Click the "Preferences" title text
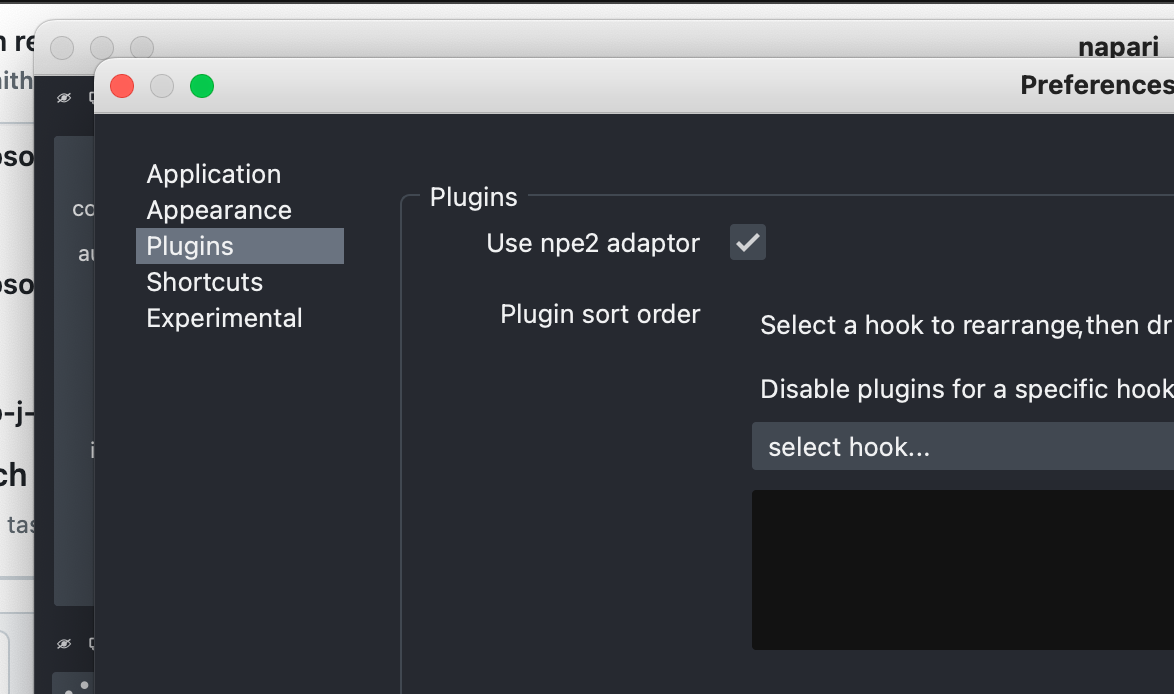The height and width of the screenshot is (694, 1174). 1094,85
